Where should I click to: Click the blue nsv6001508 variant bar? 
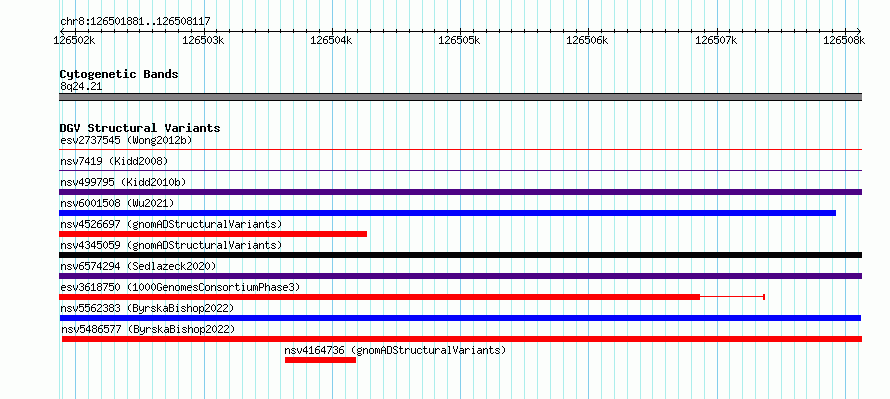click(447, 213)
